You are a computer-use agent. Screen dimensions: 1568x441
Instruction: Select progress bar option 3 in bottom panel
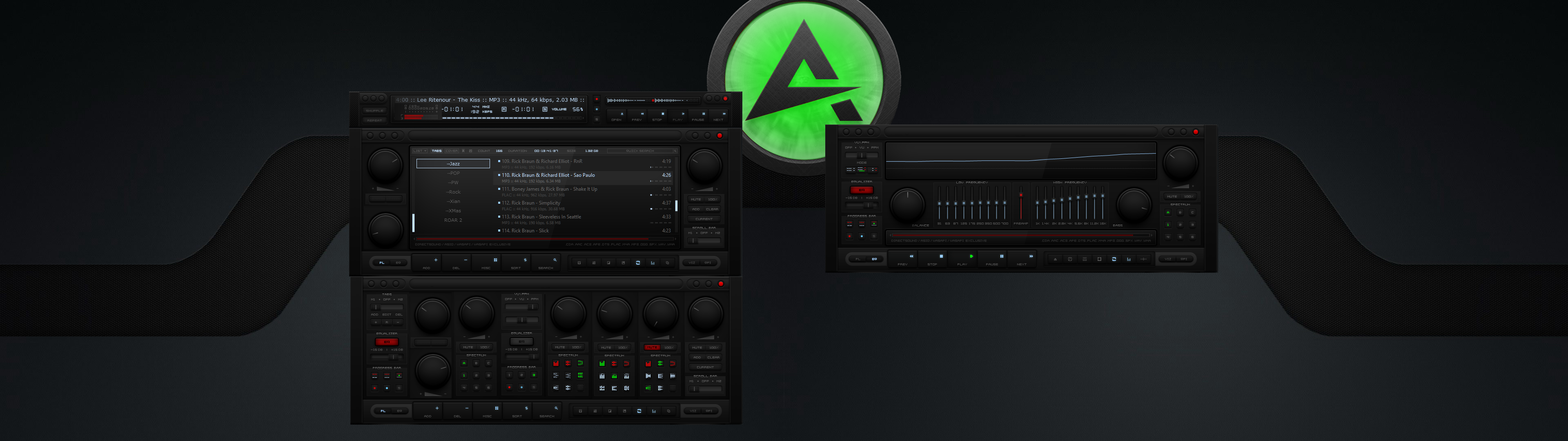[534, 375]
